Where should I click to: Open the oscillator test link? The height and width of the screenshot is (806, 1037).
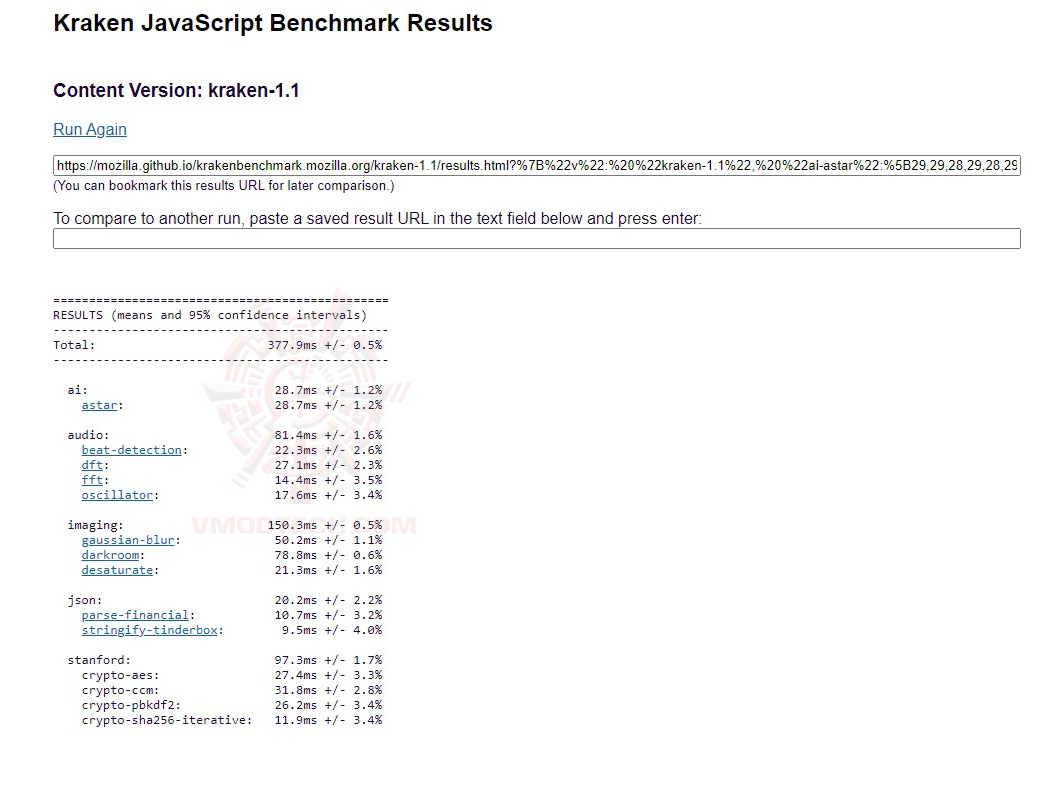[x=117, y=495]
